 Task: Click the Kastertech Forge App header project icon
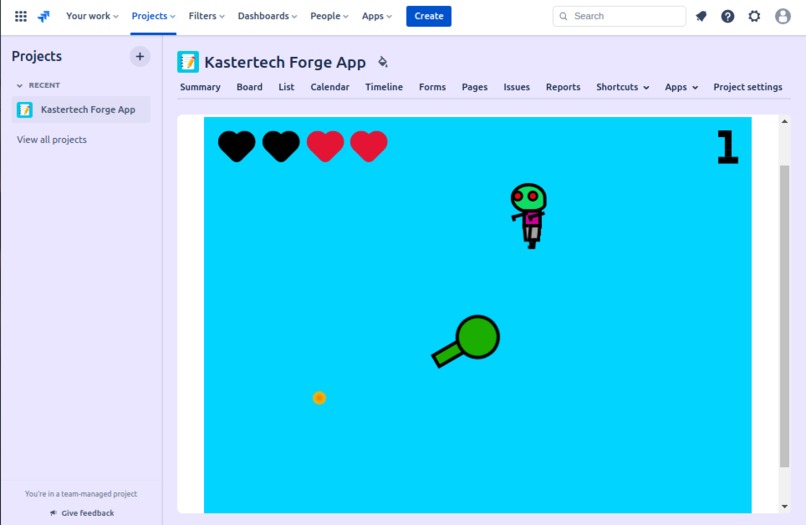click(188, 62)
